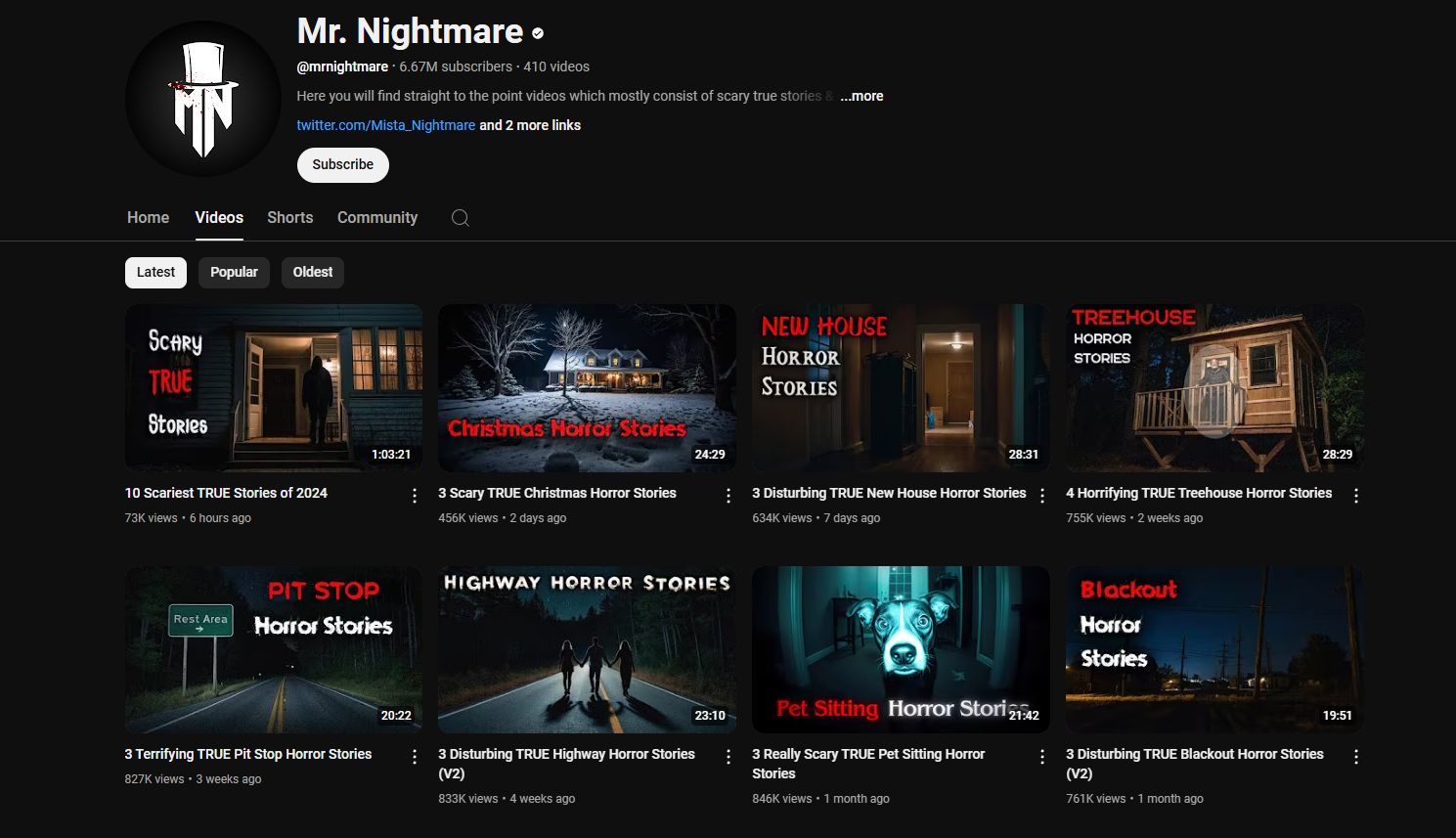Click the 24:29 duration badge
The image size is (1456, 838).
click(710, 455)
